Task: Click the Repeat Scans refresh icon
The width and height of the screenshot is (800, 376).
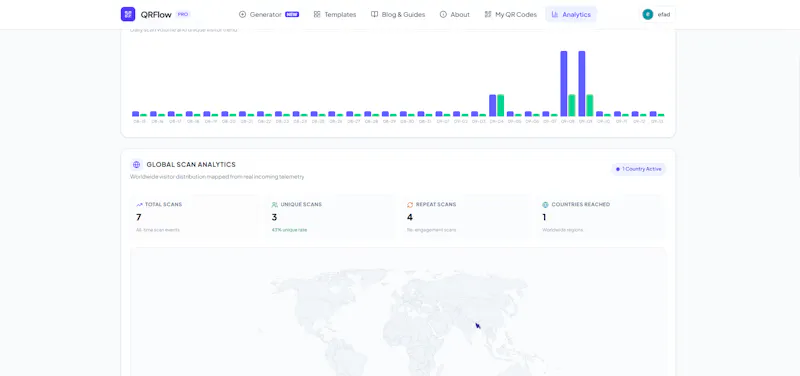Action: coord(410,205)
